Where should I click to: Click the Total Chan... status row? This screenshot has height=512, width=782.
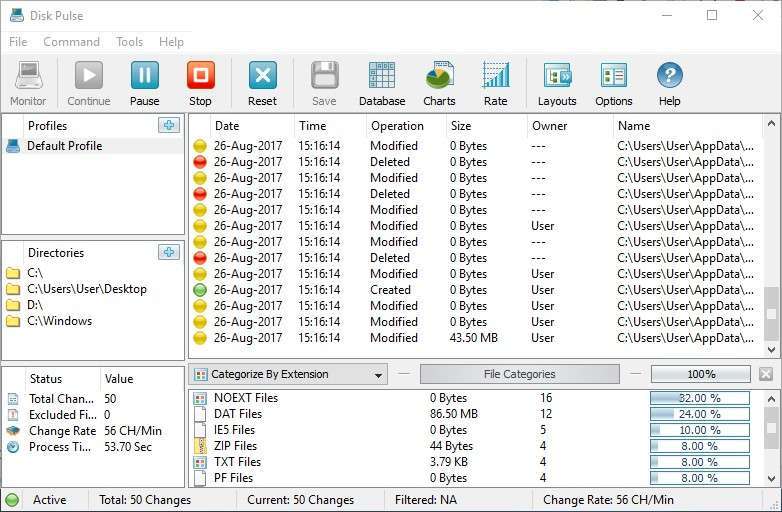(x=93, y=399)
